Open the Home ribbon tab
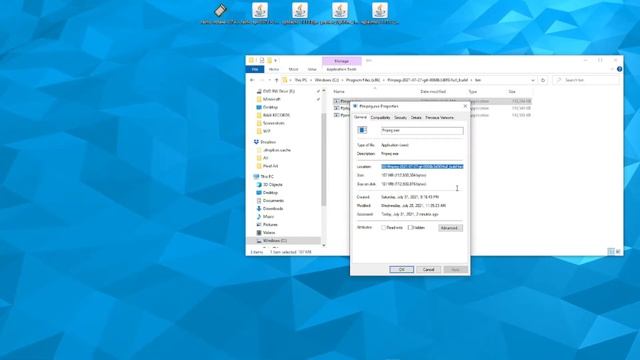640x360 pixels. (274, 69)
